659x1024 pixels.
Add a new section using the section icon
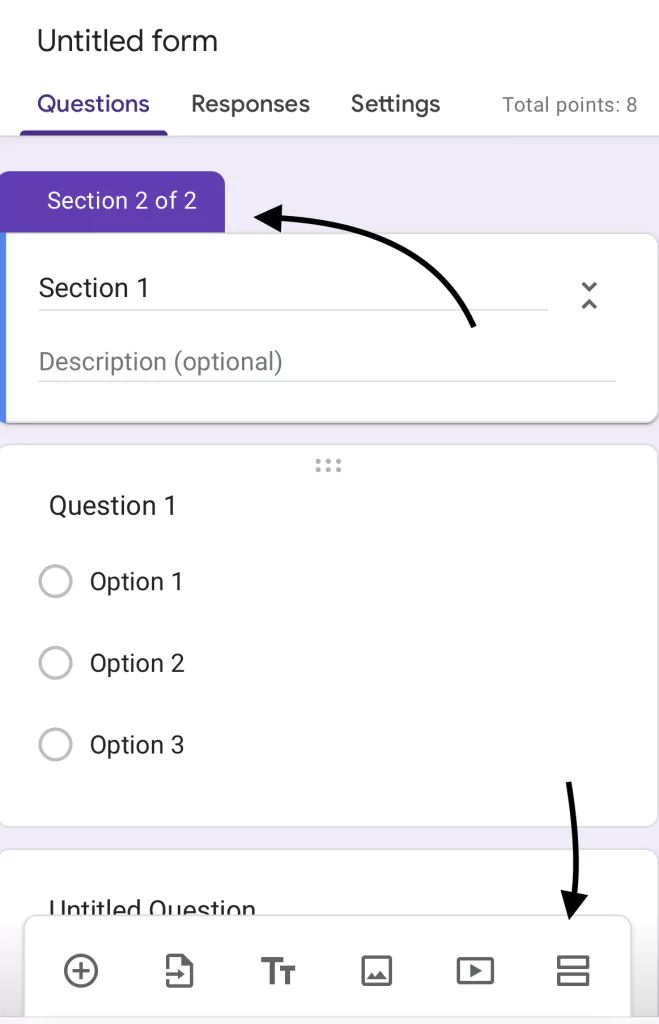(573, 970)
